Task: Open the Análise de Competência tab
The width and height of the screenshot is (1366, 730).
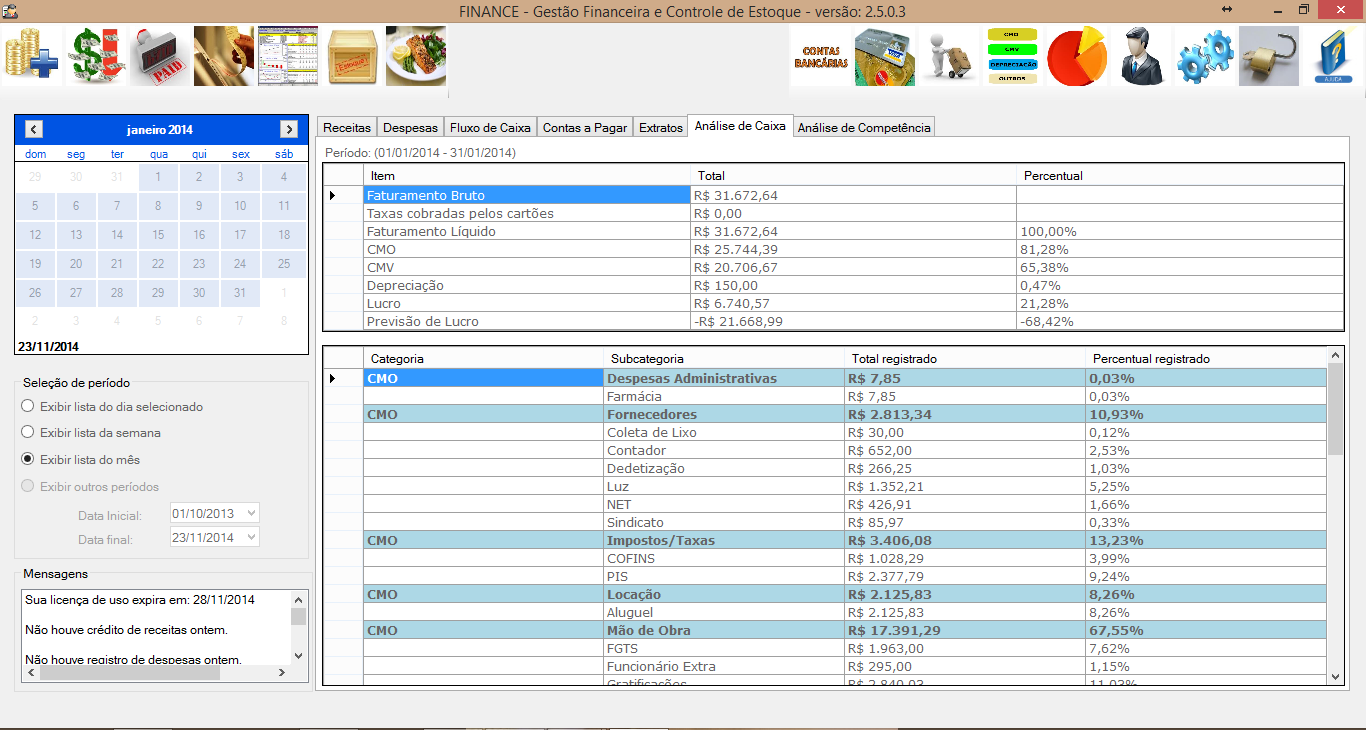Action: tap(864, 127)
